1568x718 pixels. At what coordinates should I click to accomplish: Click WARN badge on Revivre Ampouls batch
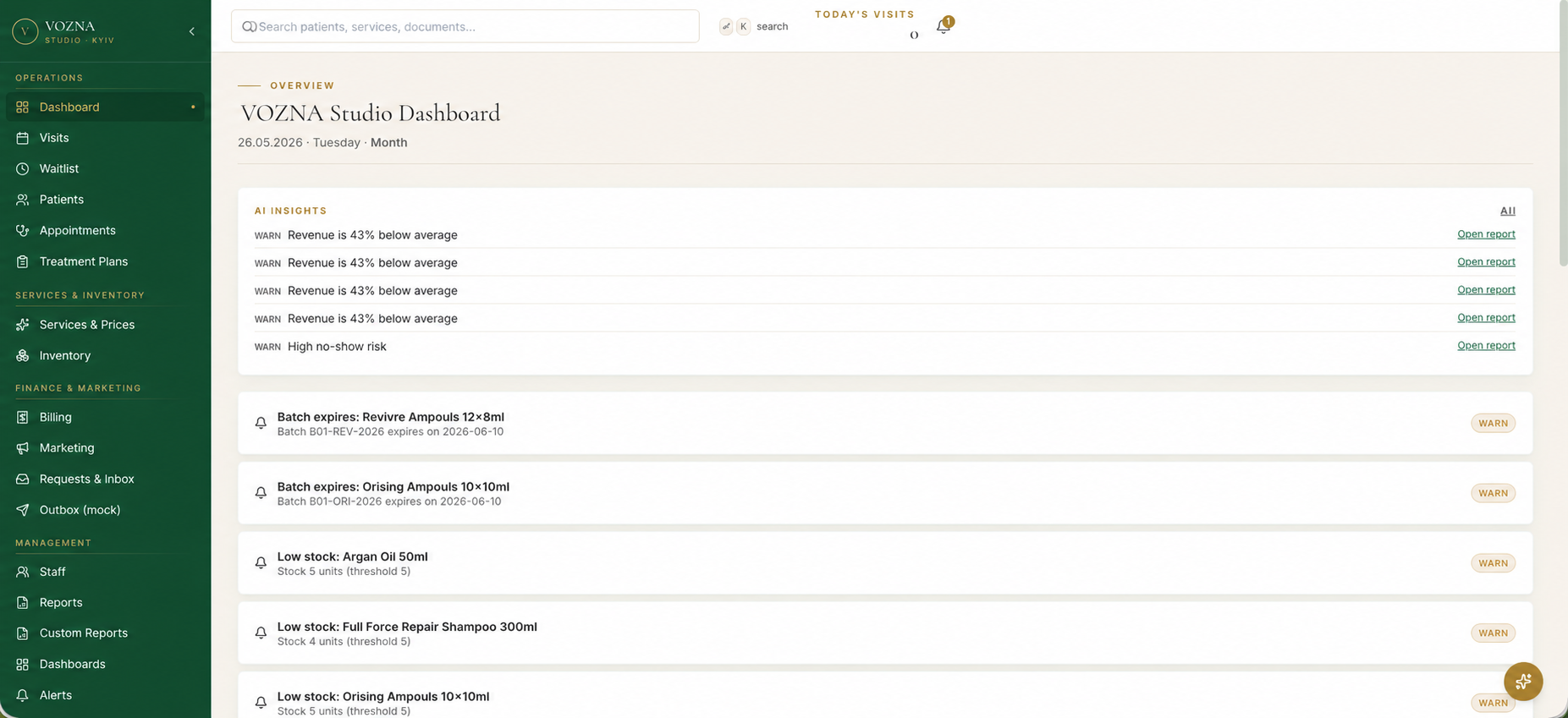[x=1493, y=423]
